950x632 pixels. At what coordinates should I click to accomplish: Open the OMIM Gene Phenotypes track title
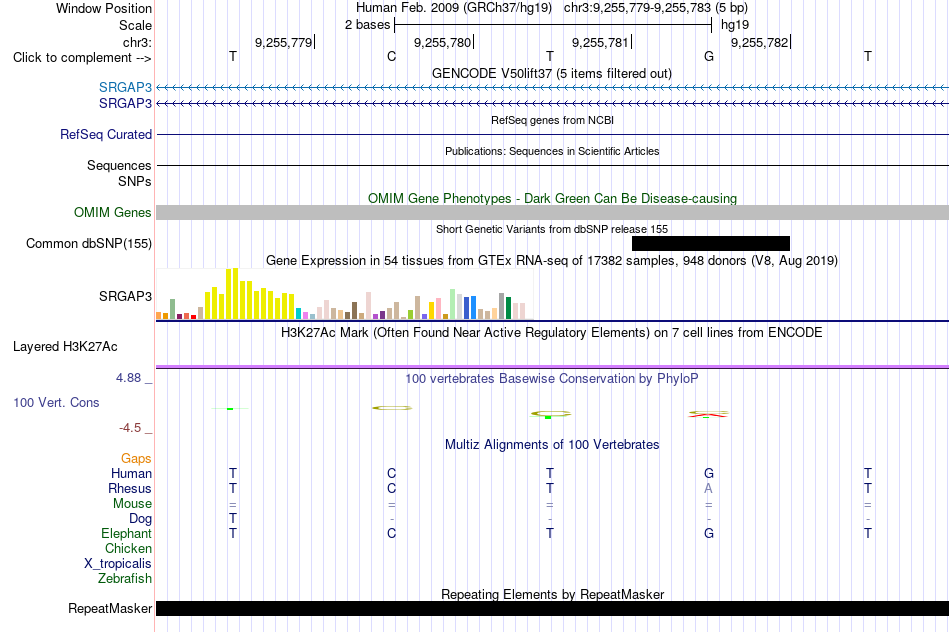553,199
